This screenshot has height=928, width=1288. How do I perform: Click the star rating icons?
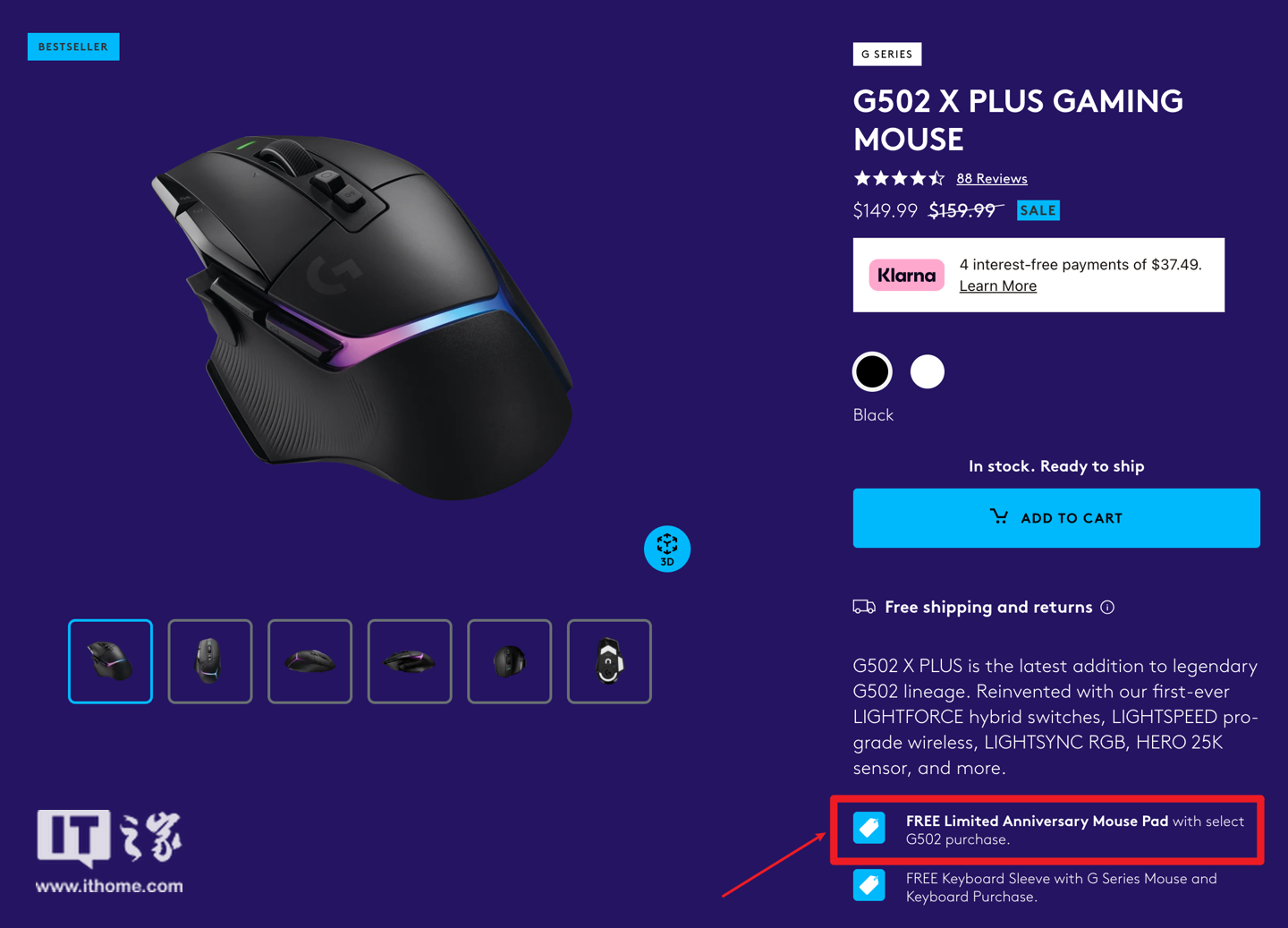coord(898,178)
